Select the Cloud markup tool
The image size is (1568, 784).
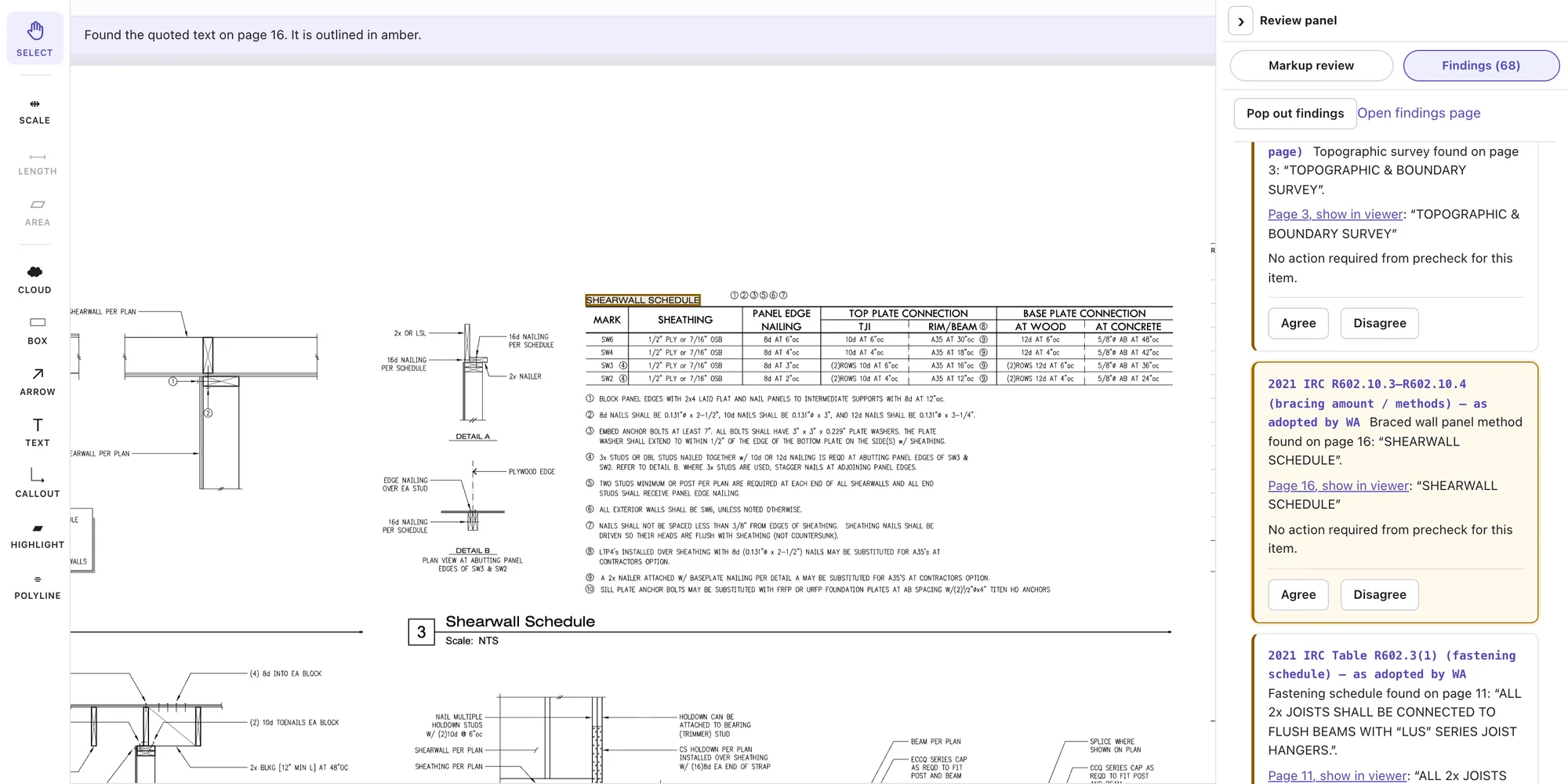coord(35,280)
